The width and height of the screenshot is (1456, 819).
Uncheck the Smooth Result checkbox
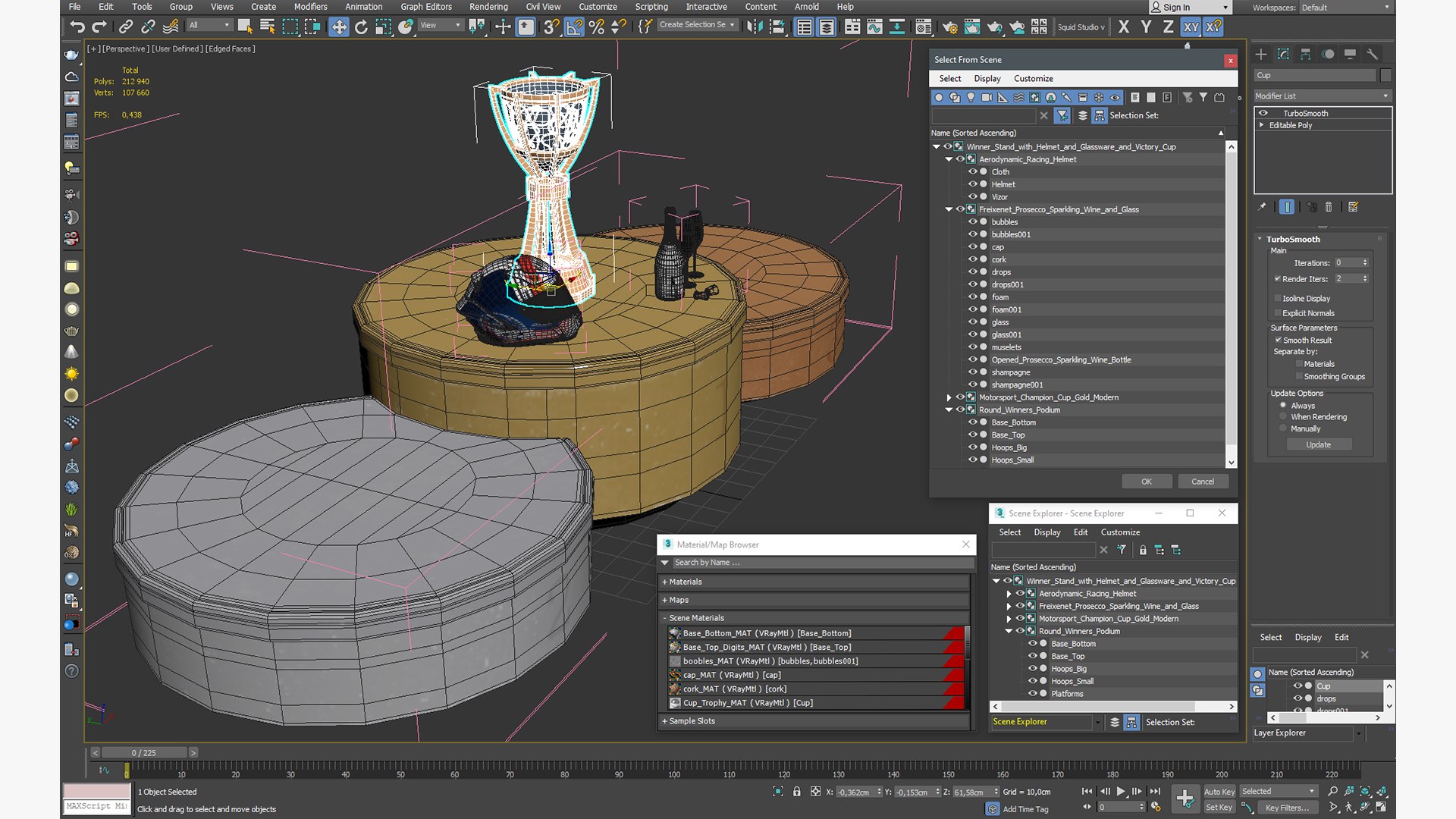[1278, 340]
